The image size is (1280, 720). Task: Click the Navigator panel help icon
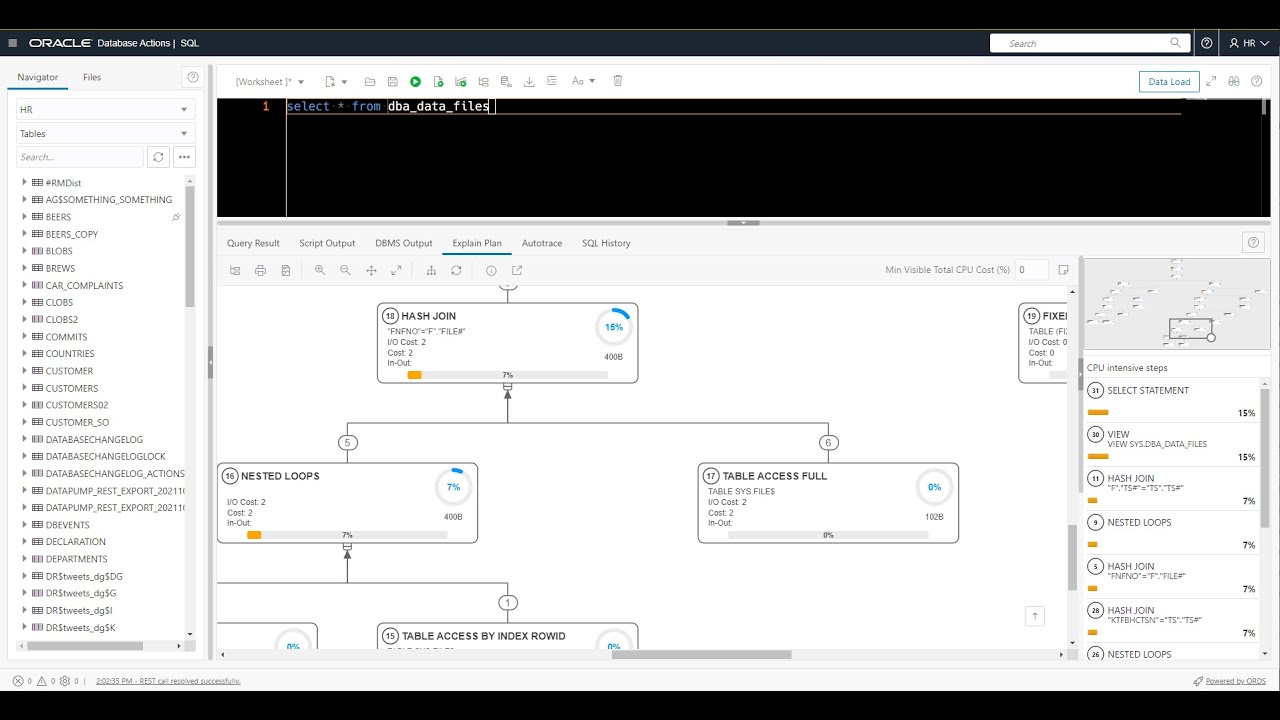pos(193,77)
